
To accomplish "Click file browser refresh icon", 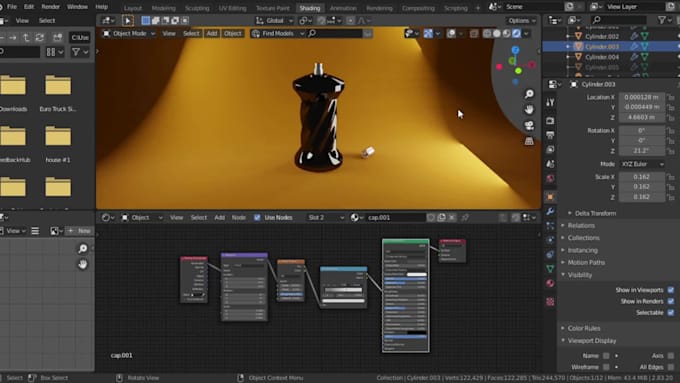I will [x=39, y=38].
